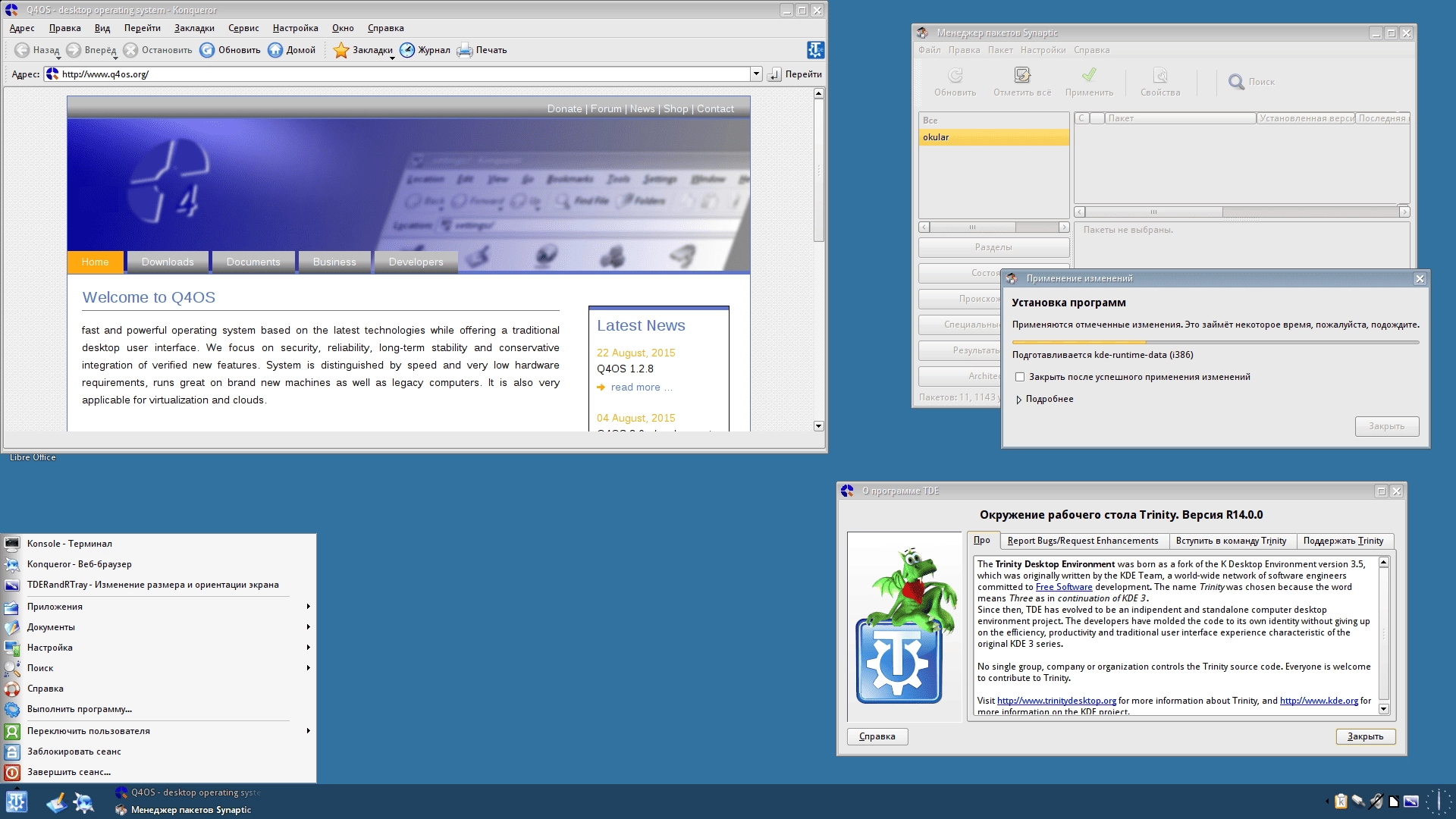Screen dimensions: 1456x819
Task: Click the Konqueror throbber icon at toolbar end
Action: 815,50
